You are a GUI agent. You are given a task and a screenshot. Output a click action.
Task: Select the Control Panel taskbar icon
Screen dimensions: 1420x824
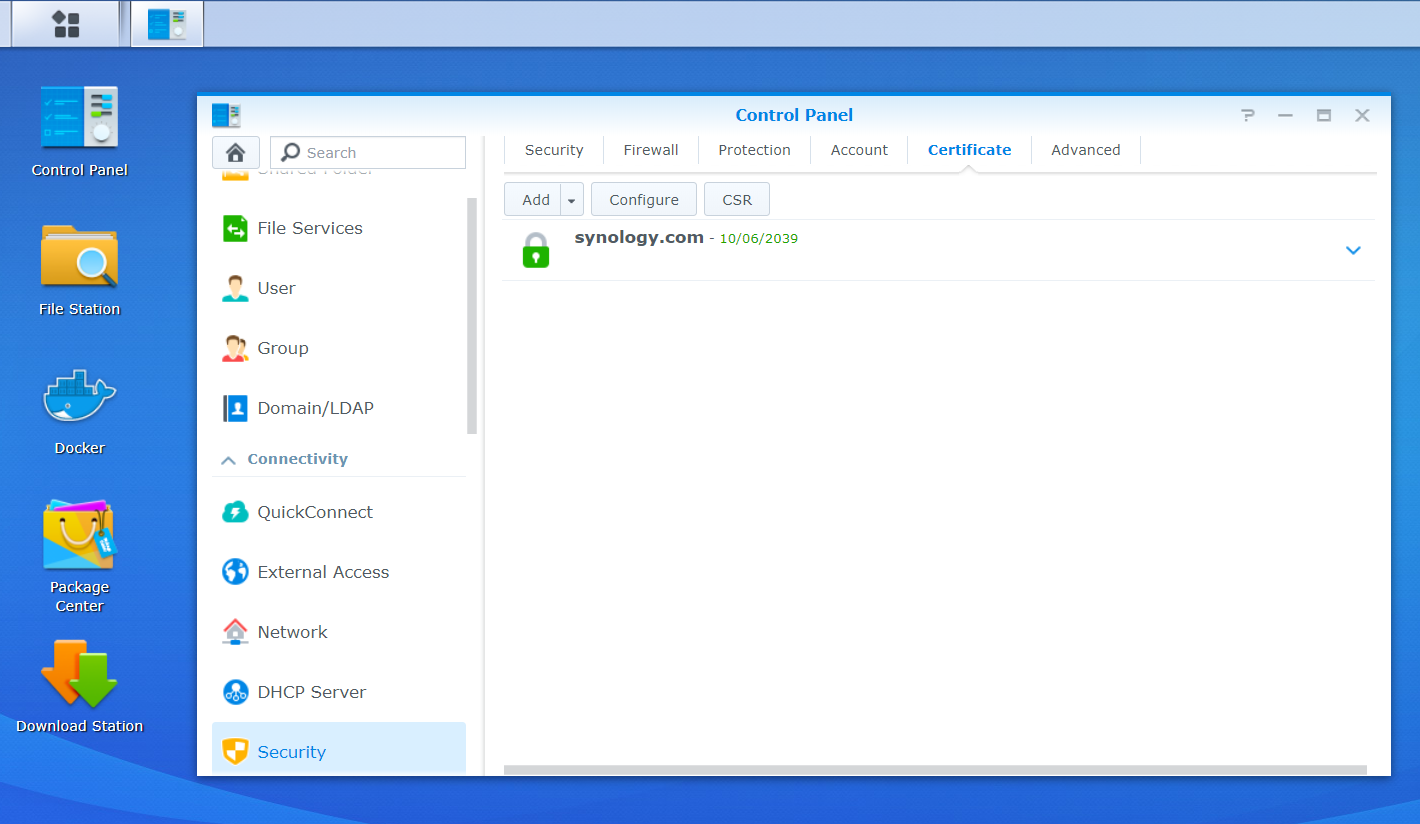167,24
